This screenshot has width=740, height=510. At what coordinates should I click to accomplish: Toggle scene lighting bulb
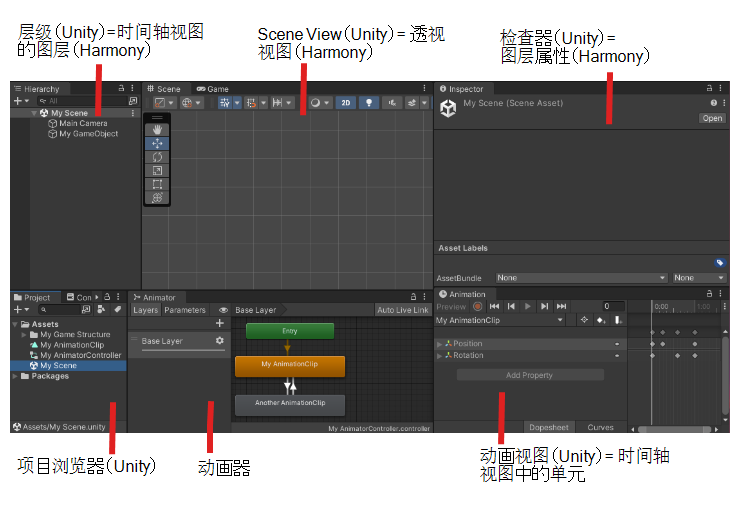coord(369,102)
